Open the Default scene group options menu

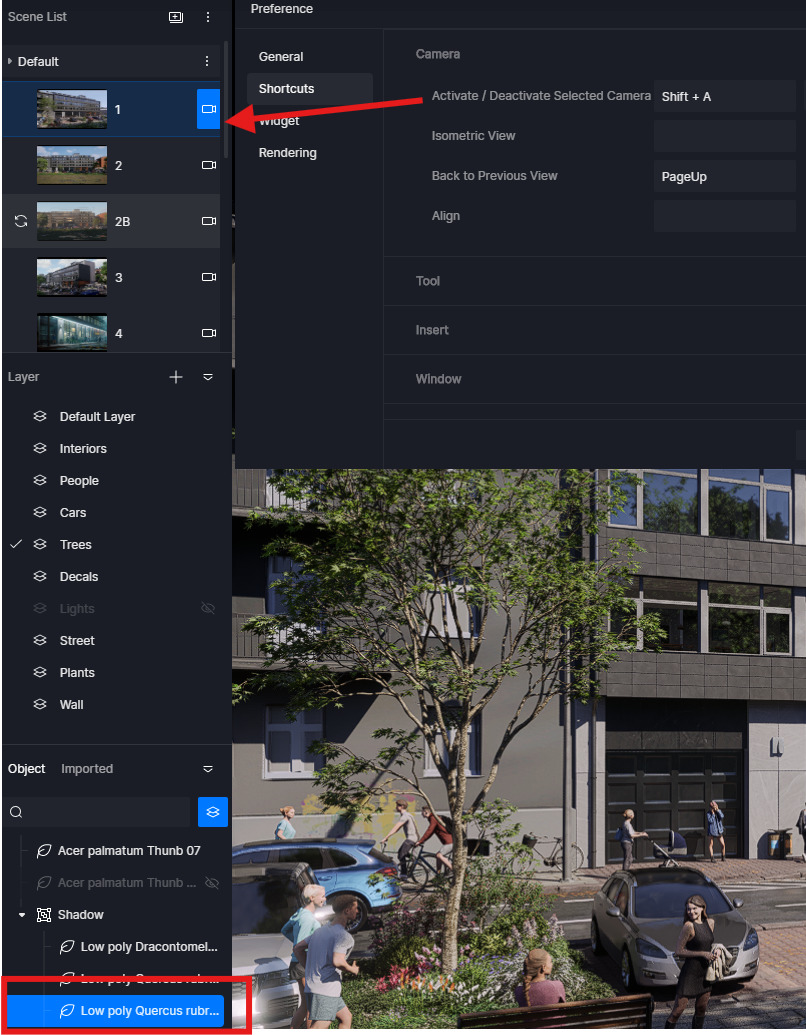coord(207,61)
